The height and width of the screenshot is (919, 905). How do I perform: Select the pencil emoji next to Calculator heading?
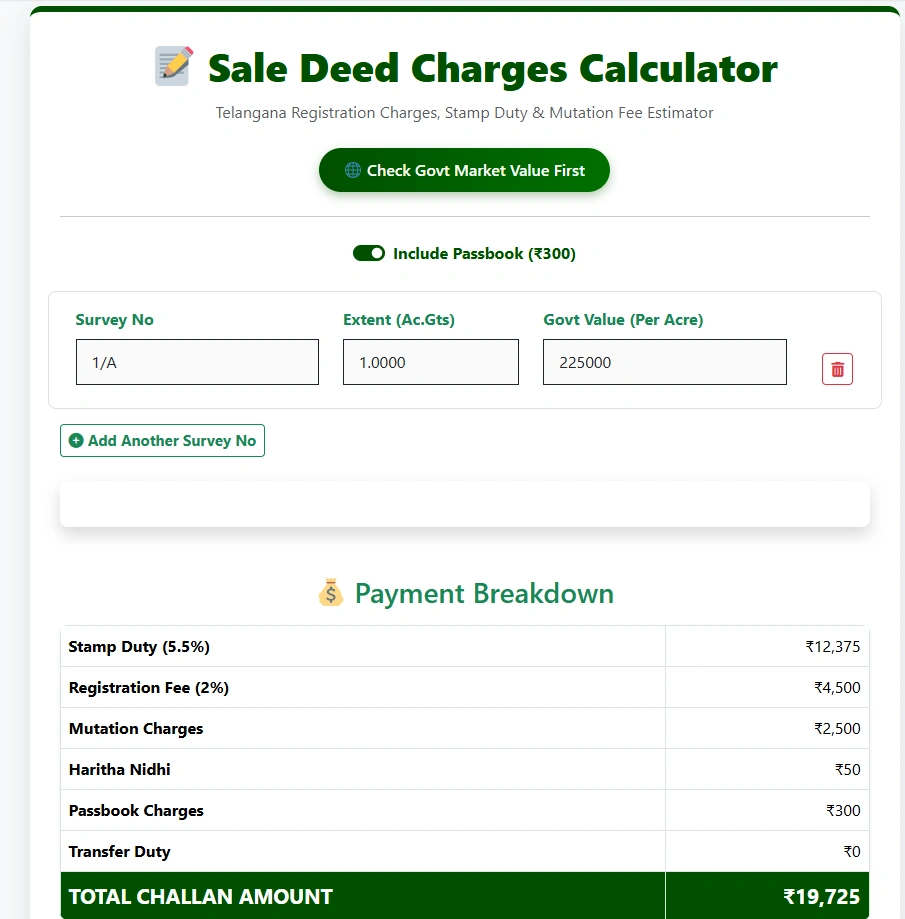click(x=170, y=65)
